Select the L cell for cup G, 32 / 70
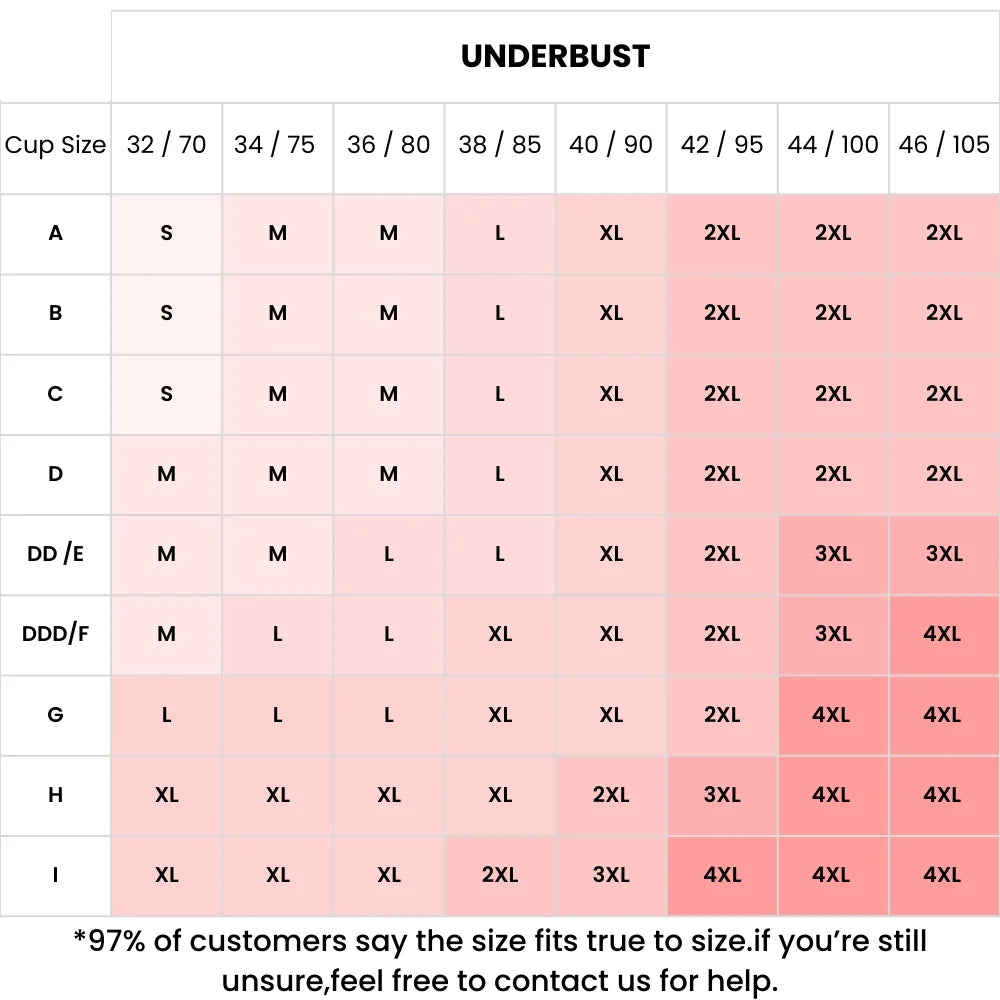1000x1000 pixels. click(x=166, y=715)
